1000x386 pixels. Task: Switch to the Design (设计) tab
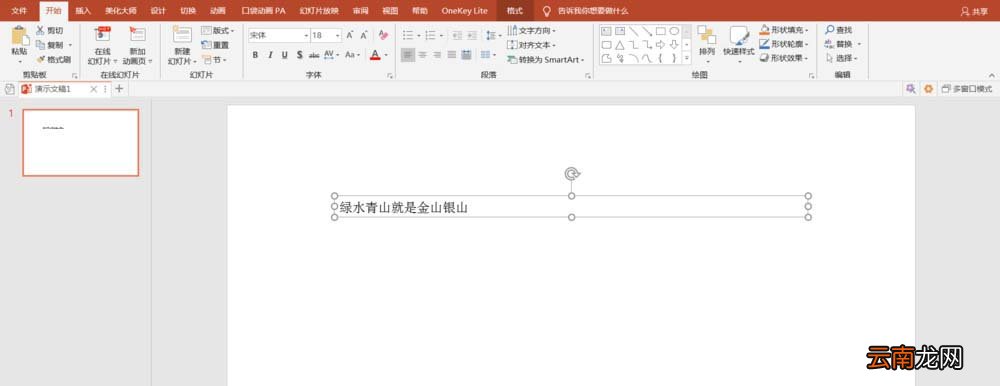[x=158, y=11]
